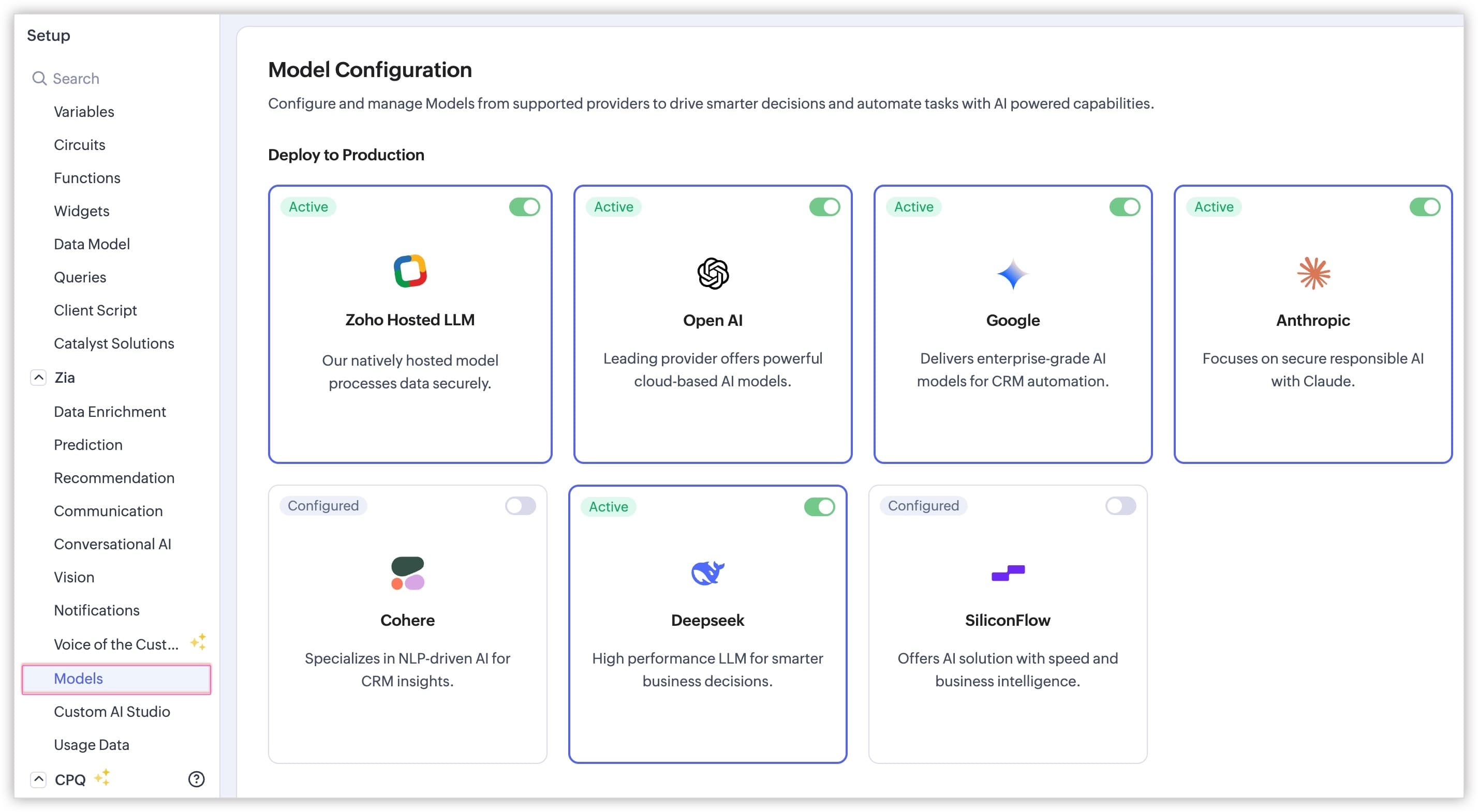
Task: Click the Zoho Hosted LLM card title
Action: (410, 320)
